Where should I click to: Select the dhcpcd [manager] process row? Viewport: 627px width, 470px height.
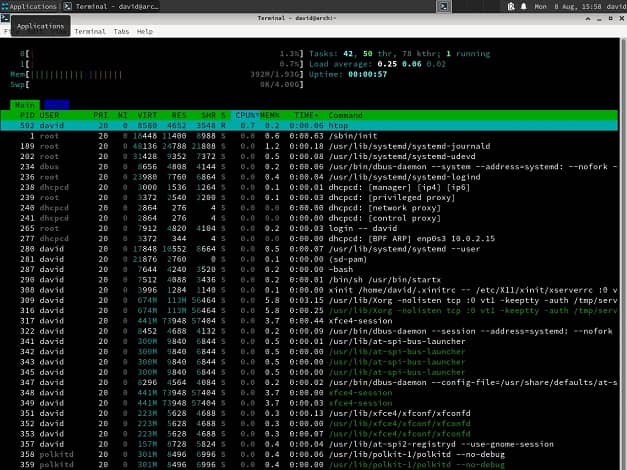coord(309,187)
